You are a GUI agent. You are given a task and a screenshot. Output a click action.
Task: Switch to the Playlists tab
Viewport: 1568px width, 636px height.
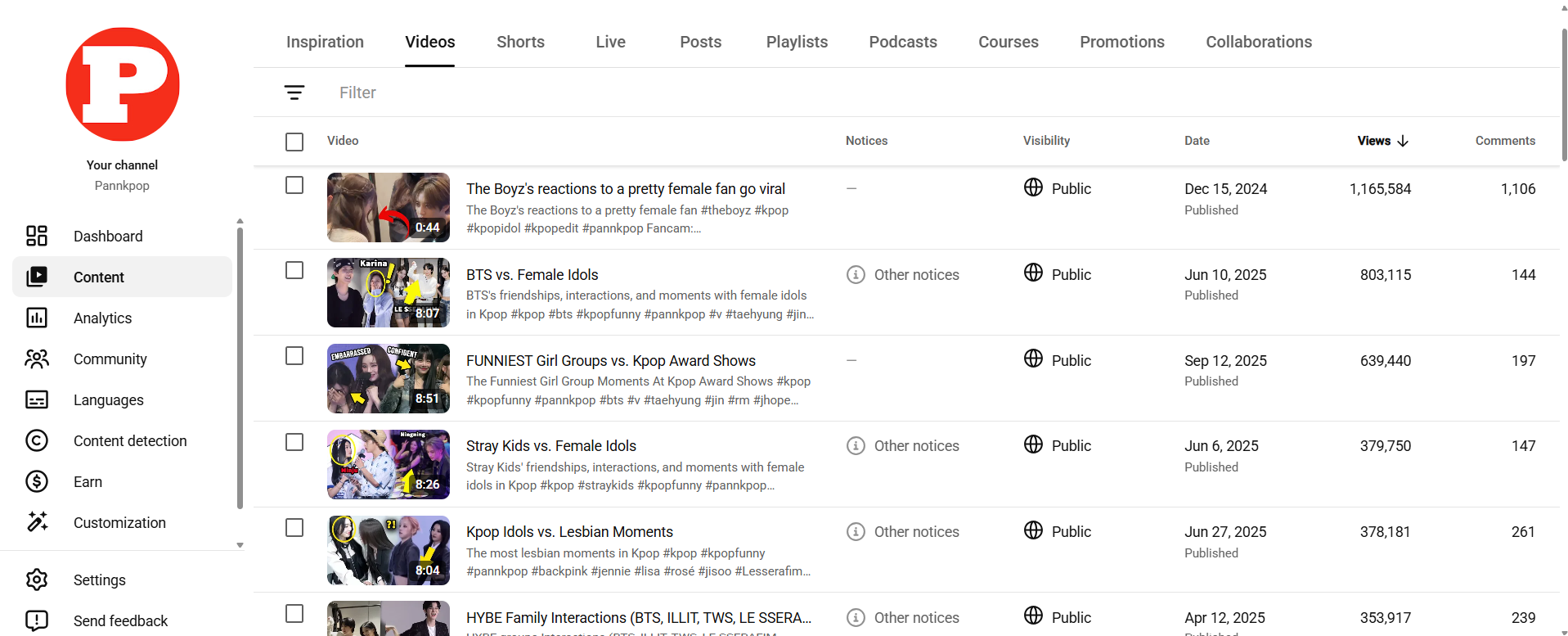coord(797,42)
